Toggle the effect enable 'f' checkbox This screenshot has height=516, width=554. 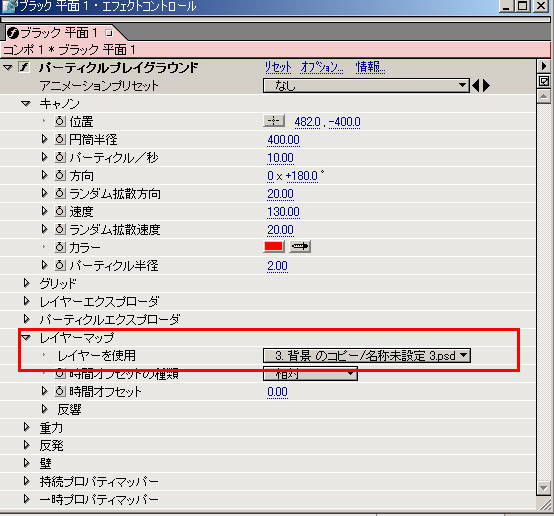point(24,67)
